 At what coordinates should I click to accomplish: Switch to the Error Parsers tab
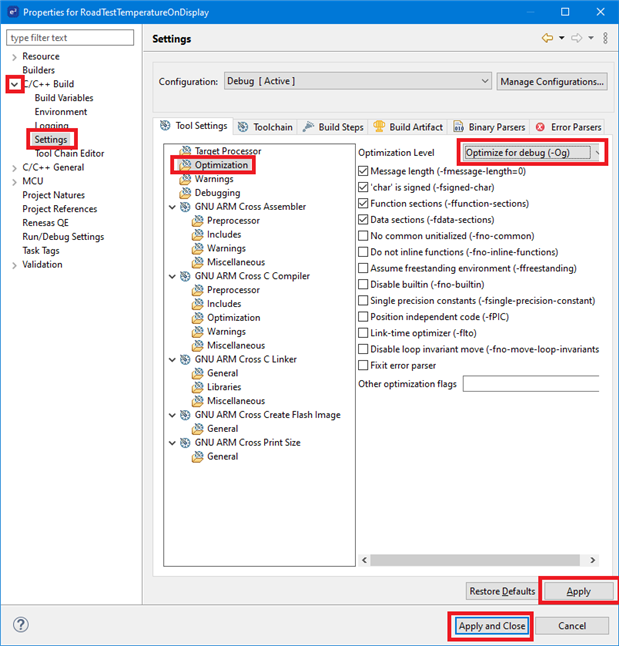click(569, 127)
